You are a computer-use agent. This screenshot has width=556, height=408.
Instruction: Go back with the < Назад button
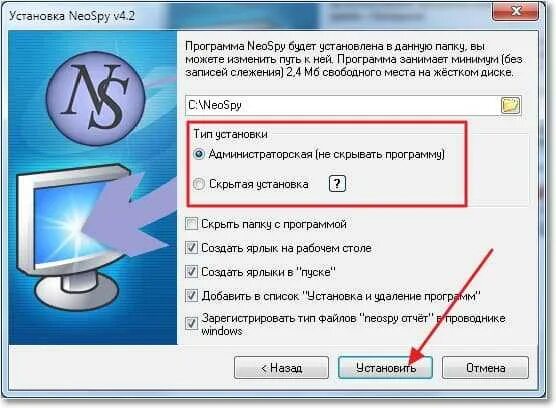(282, 368)
